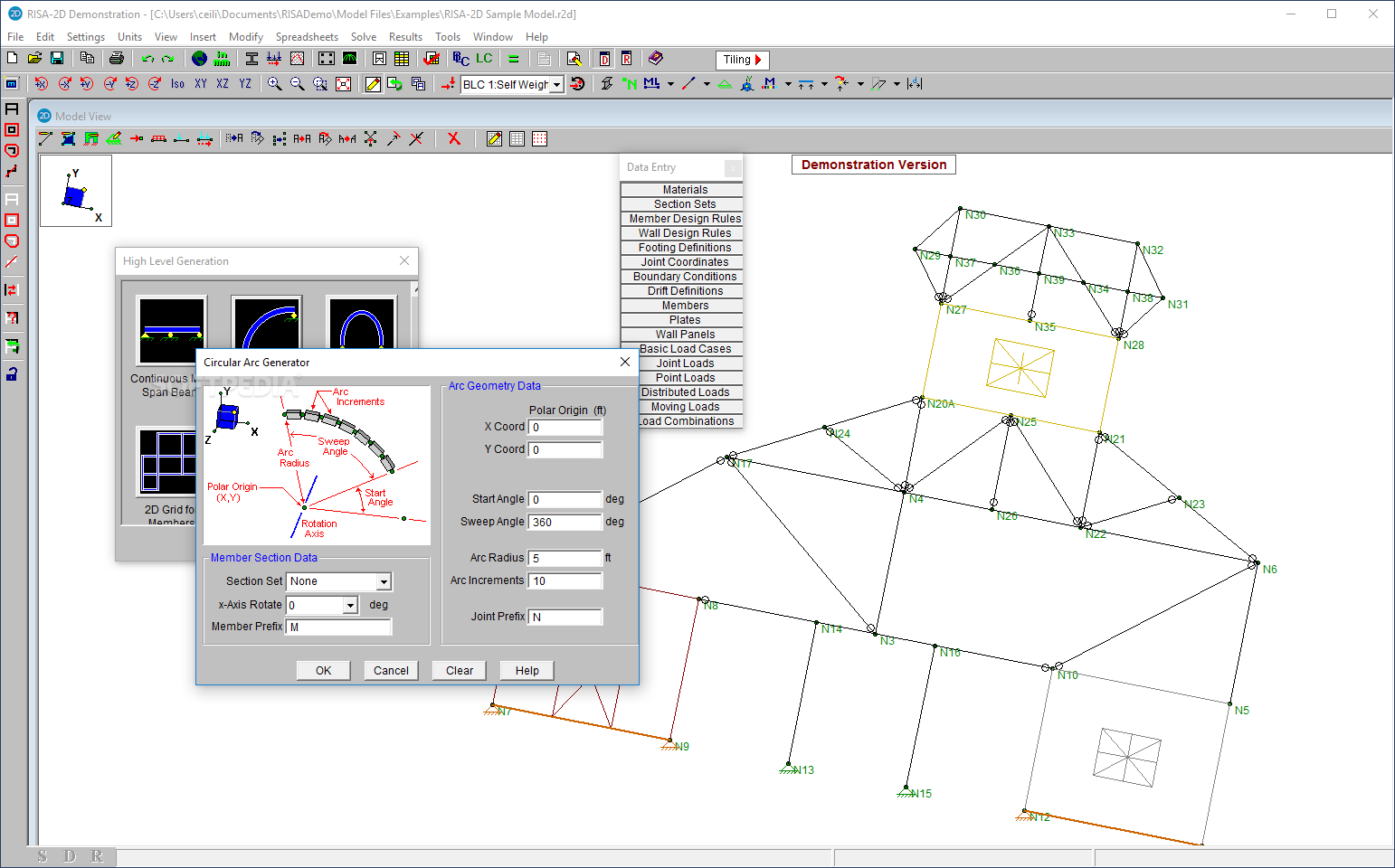Open the x-Axis Rotate dropdown
The height and width of the screenshot is (868, 1395).
350,605
